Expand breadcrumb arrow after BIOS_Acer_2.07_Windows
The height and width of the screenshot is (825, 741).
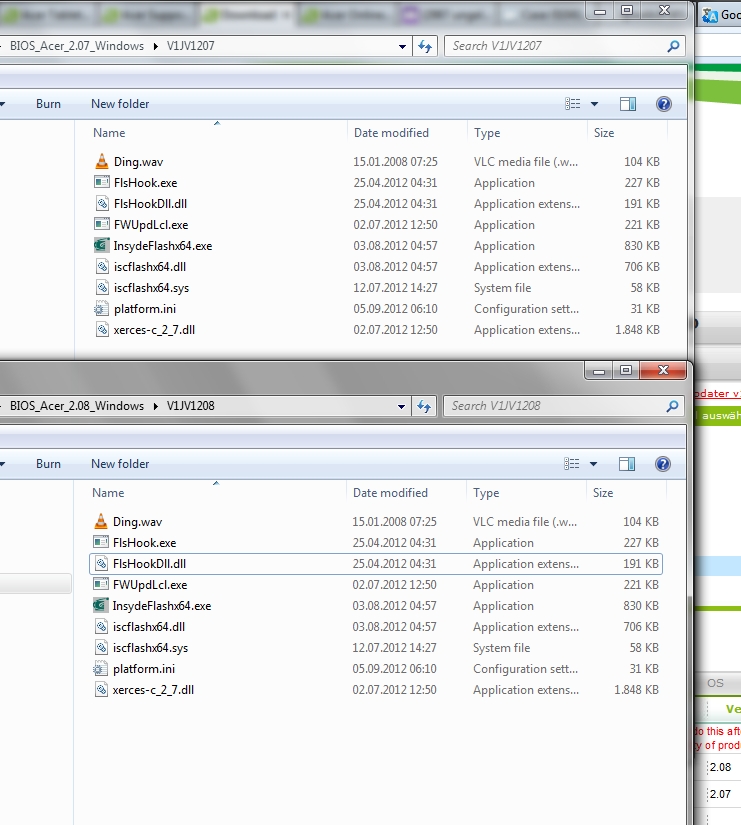pos(155,46)
